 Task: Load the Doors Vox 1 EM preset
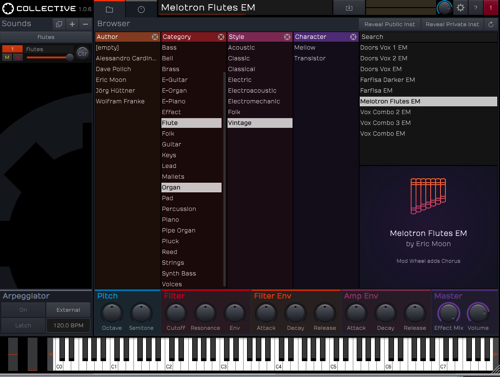(x=428, y=48)
